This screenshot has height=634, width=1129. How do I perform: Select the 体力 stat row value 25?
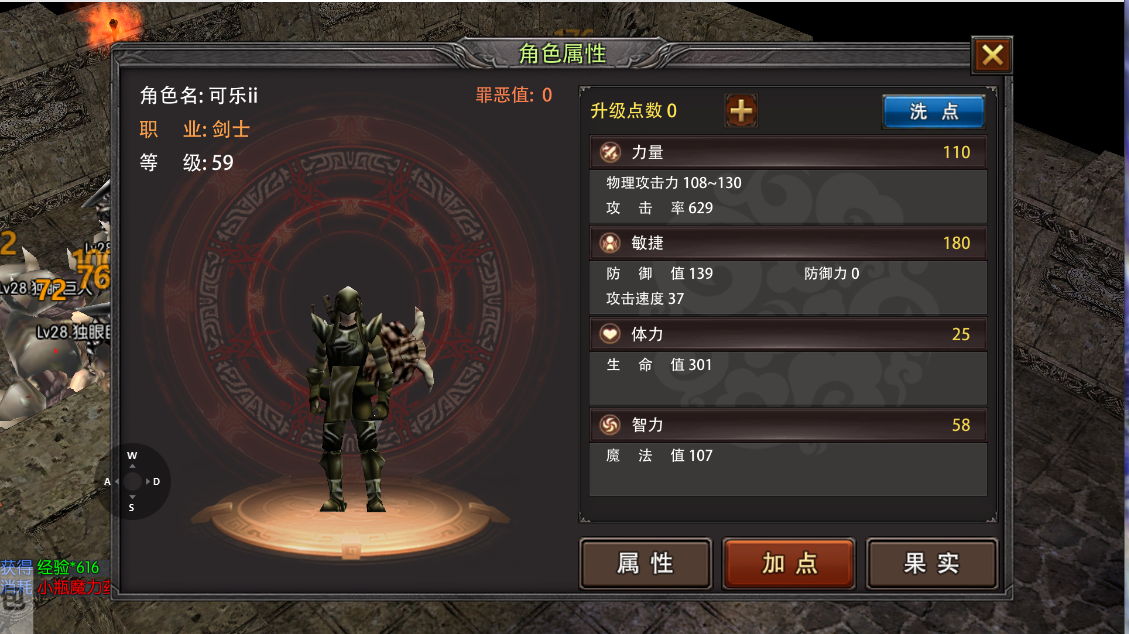click(961, 334)
